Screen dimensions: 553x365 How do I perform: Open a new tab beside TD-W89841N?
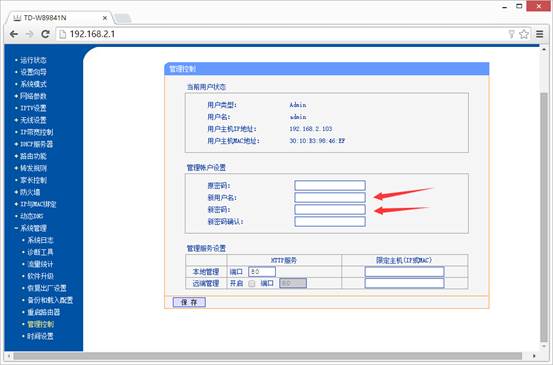pyautogui.click(x=122, y=18)
